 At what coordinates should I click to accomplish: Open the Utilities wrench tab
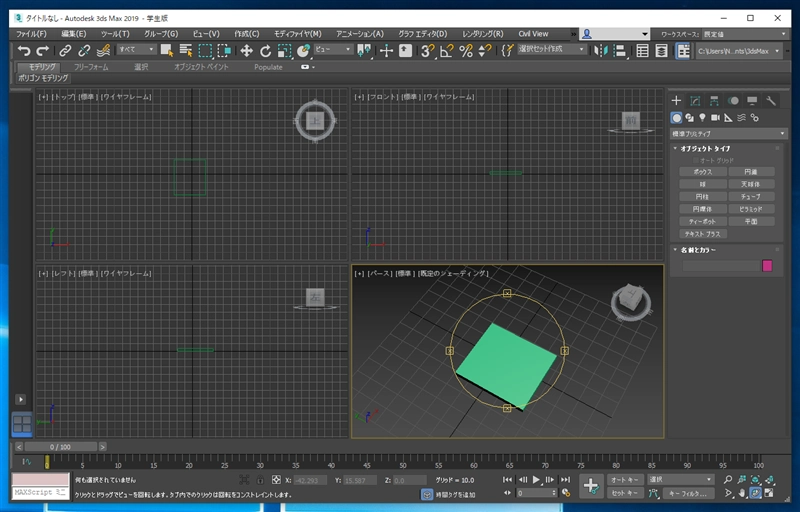771,100
